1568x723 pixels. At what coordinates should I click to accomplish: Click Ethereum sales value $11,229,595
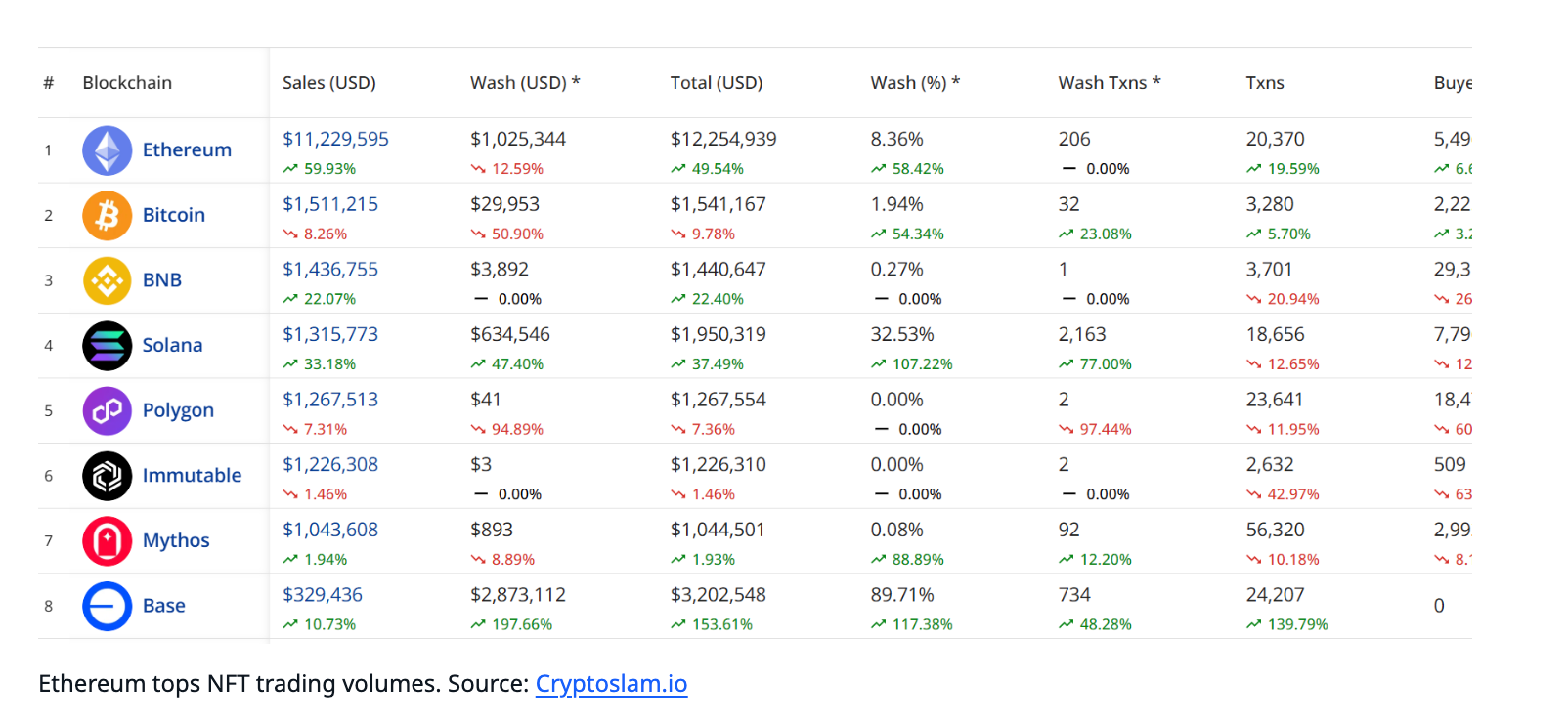[x=335, y=139]
